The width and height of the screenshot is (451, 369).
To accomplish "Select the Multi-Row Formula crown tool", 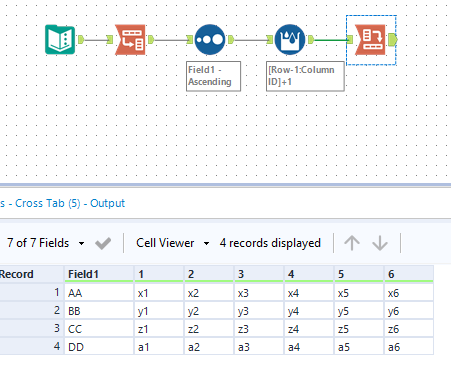I will [290, 39].
